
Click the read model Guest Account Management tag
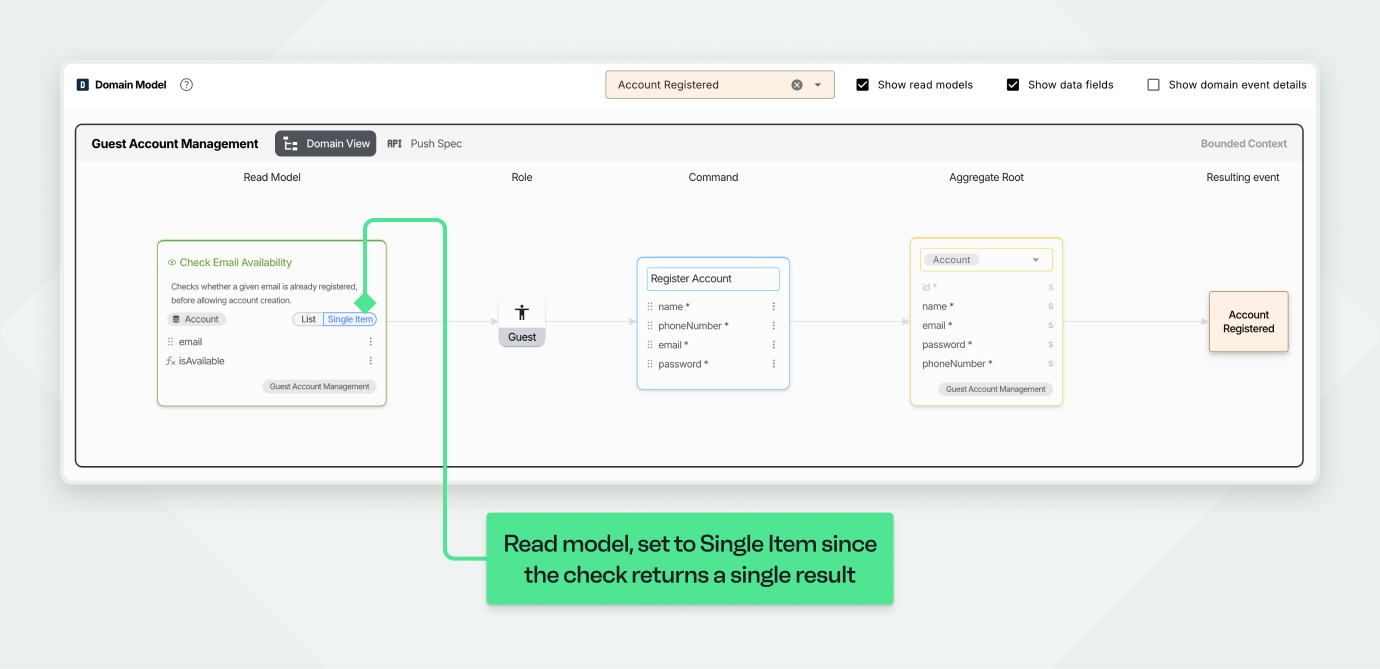click(x=320, y=387)
